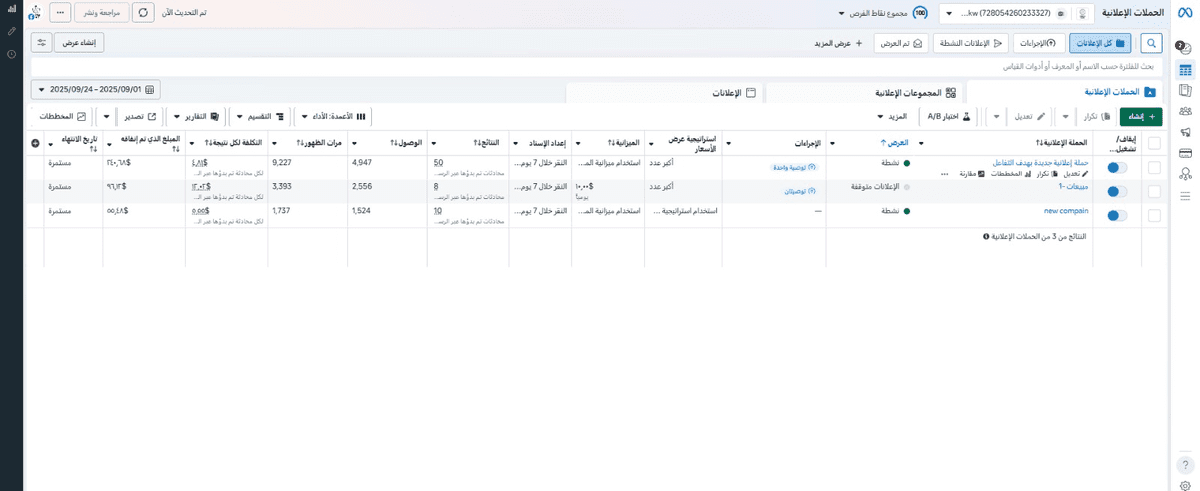
Task: Open the audiences icon in right sidebar
Action: pos(1185,112)
